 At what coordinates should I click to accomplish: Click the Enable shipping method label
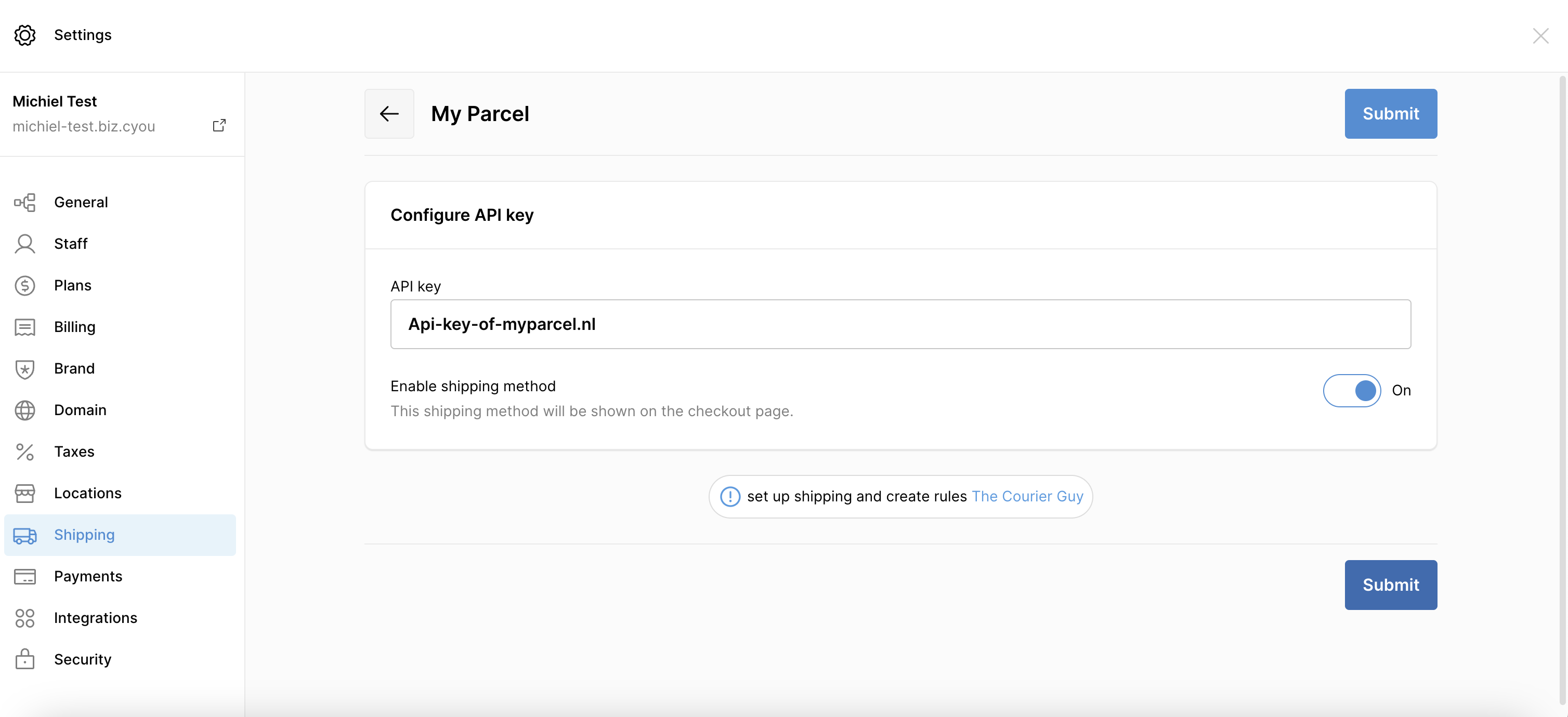[473, 386]
